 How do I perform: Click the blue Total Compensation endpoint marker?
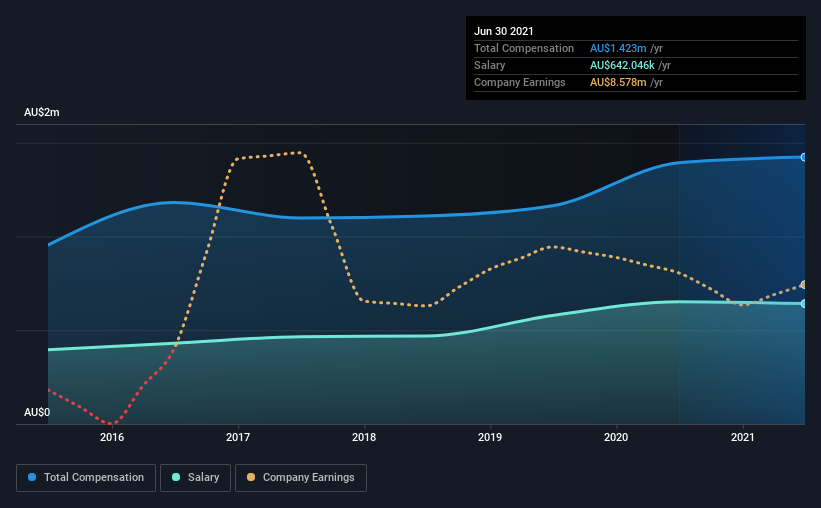[803, 157]
